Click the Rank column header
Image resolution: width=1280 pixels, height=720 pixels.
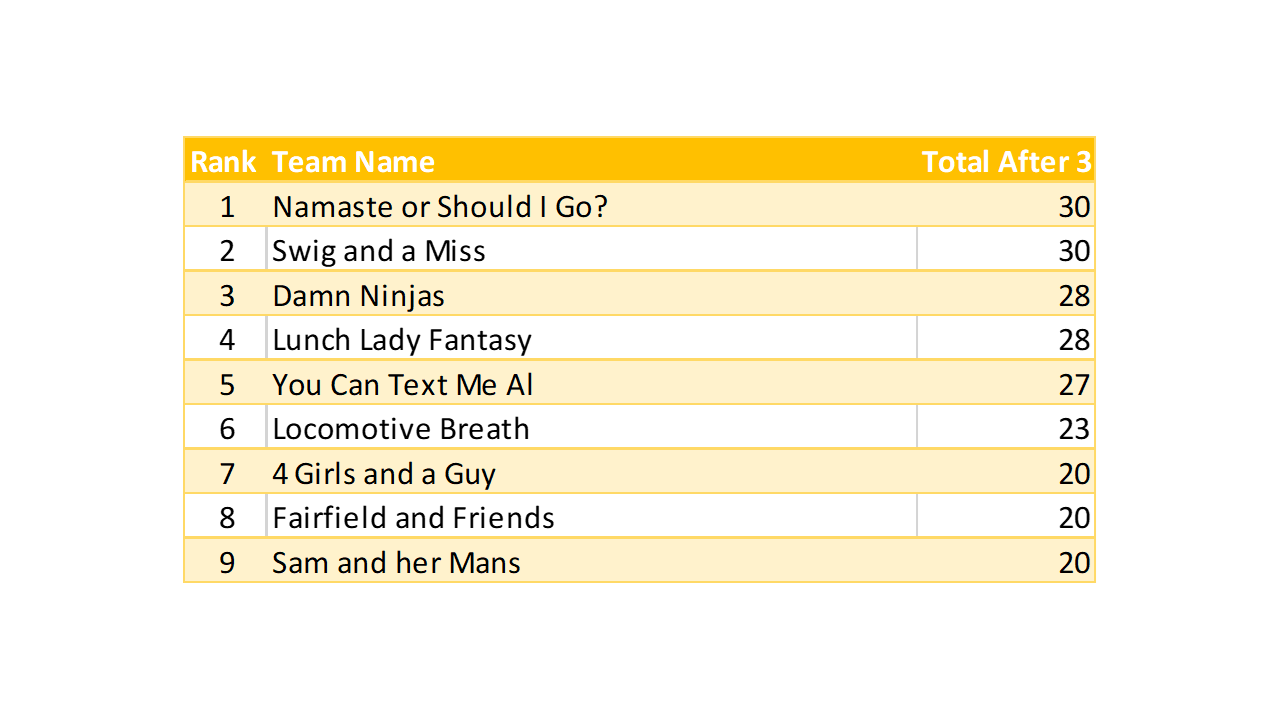click(224, 162)
